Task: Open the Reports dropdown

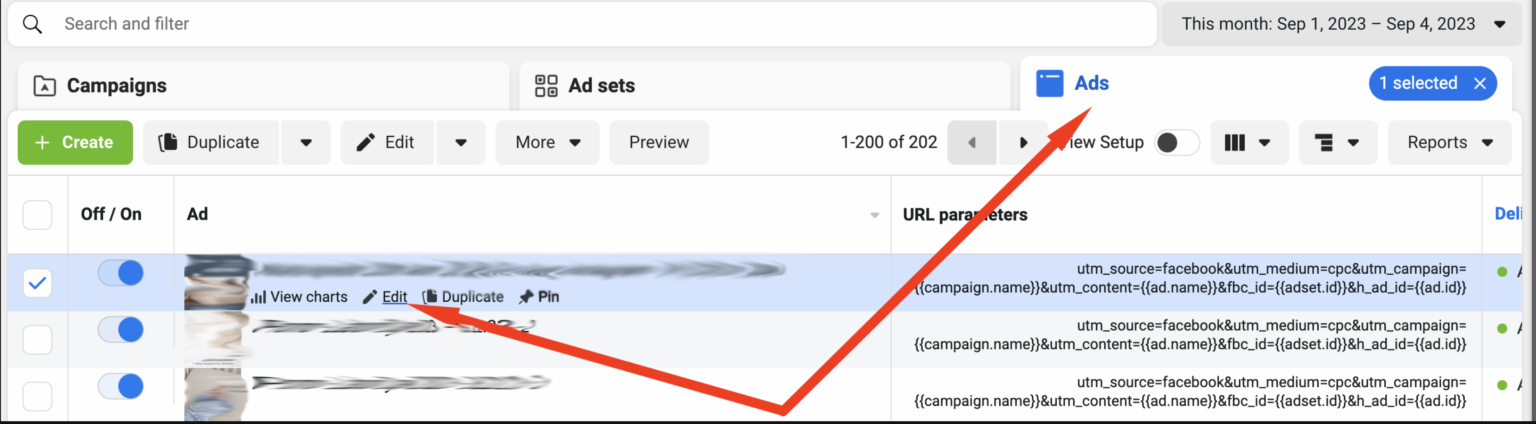Action: click(x=1449, y=142)
